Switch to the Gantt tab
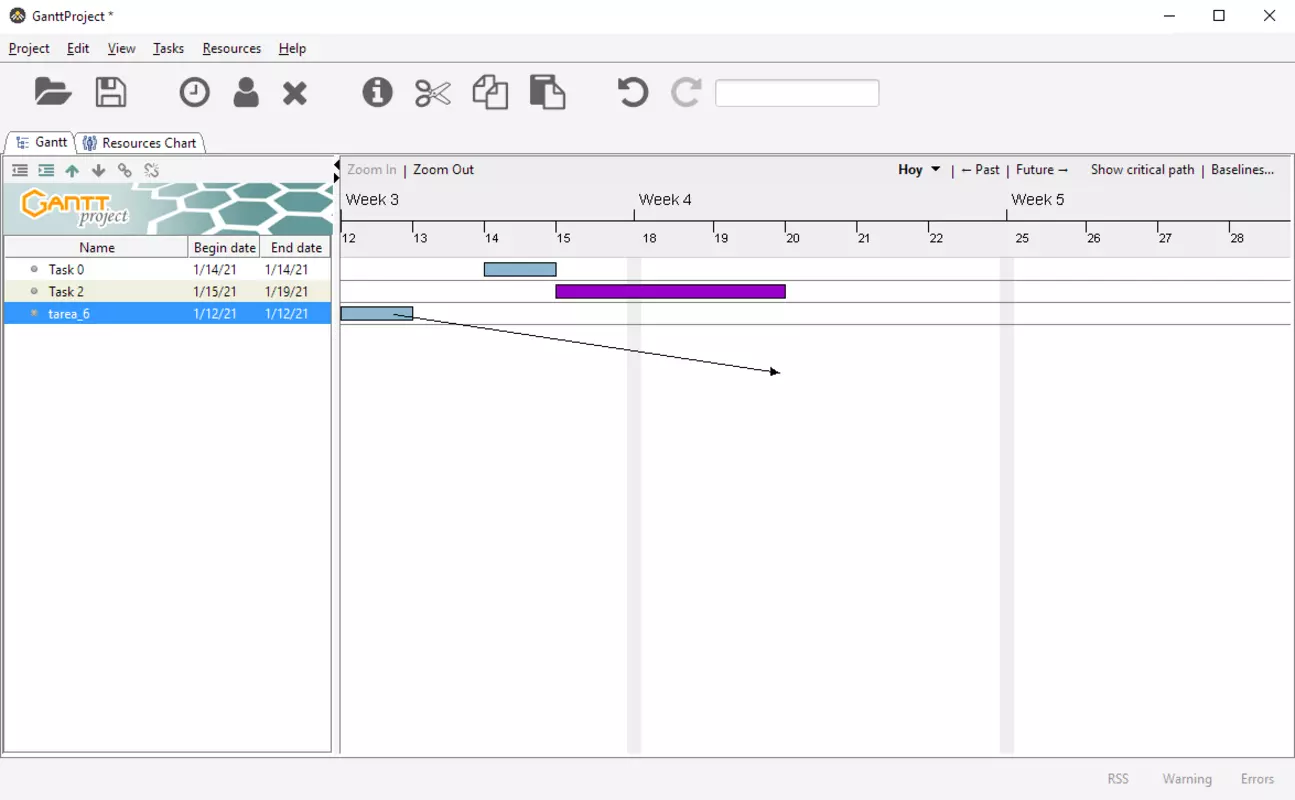The image size is (1295, 800). (42, 142)
